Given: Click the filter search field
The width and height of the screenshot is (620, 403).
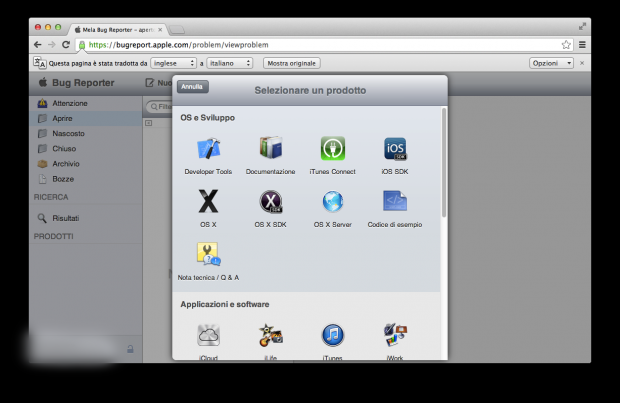Looking at the screenshot, I should (x=159, y=107).
